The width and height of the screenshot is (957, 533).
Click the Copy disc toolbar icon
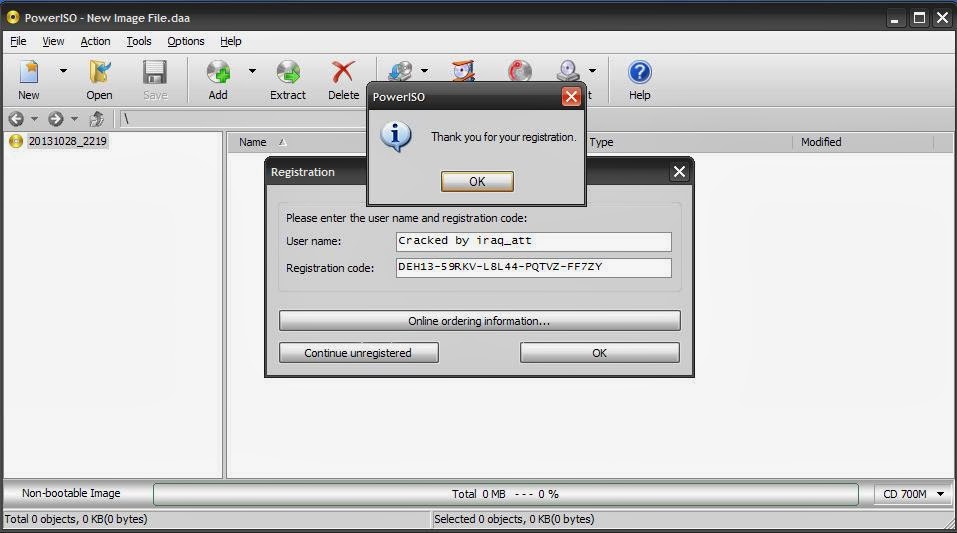401,71
